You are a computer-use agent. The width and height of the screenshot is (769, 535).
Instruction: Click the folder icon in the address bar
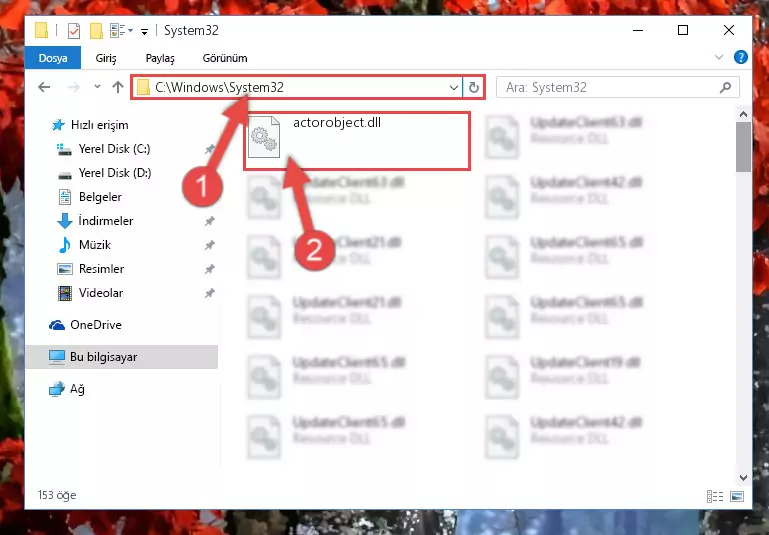click(x=143, y=88)
